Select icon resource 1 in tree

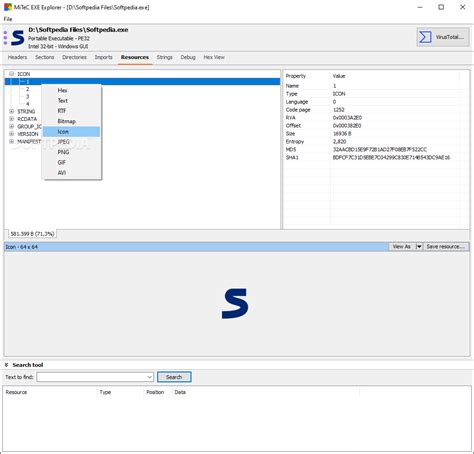(x=142, y=82)
